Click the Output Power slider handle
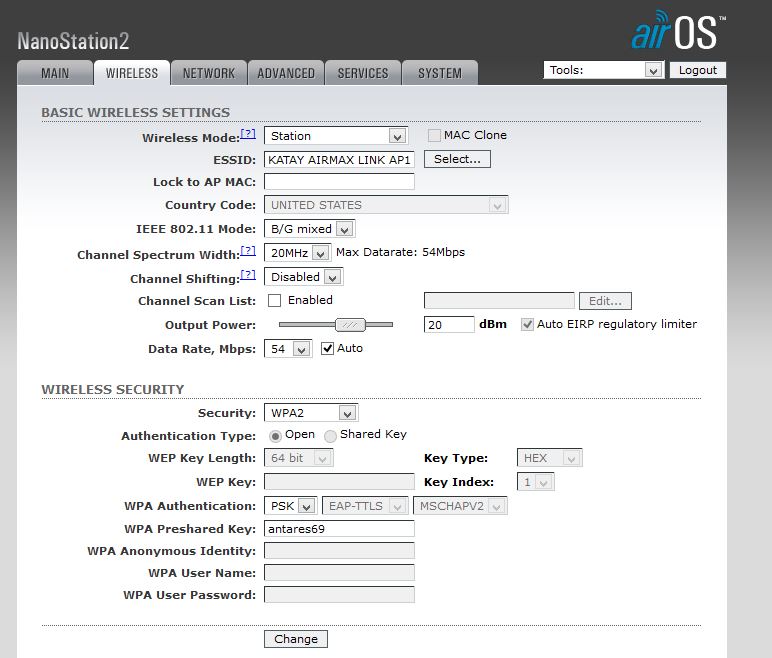Viewport: 772px width, 658px height. pyautogui.click(x=350, y=325)
